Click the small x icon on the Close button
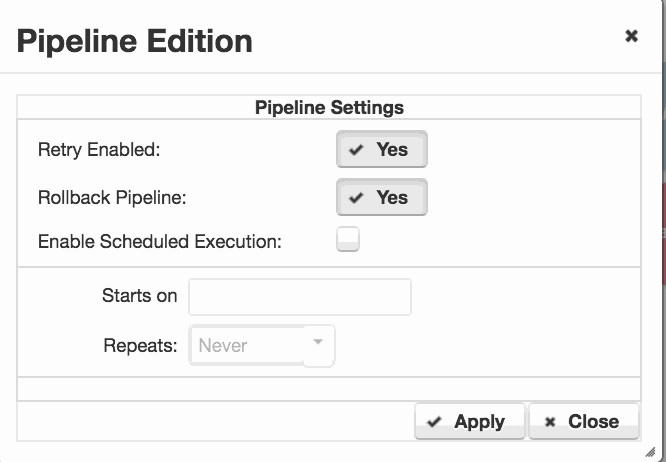The height and width of the screenshot is (462, 666). pyautogui.click(x=550, y=422)
